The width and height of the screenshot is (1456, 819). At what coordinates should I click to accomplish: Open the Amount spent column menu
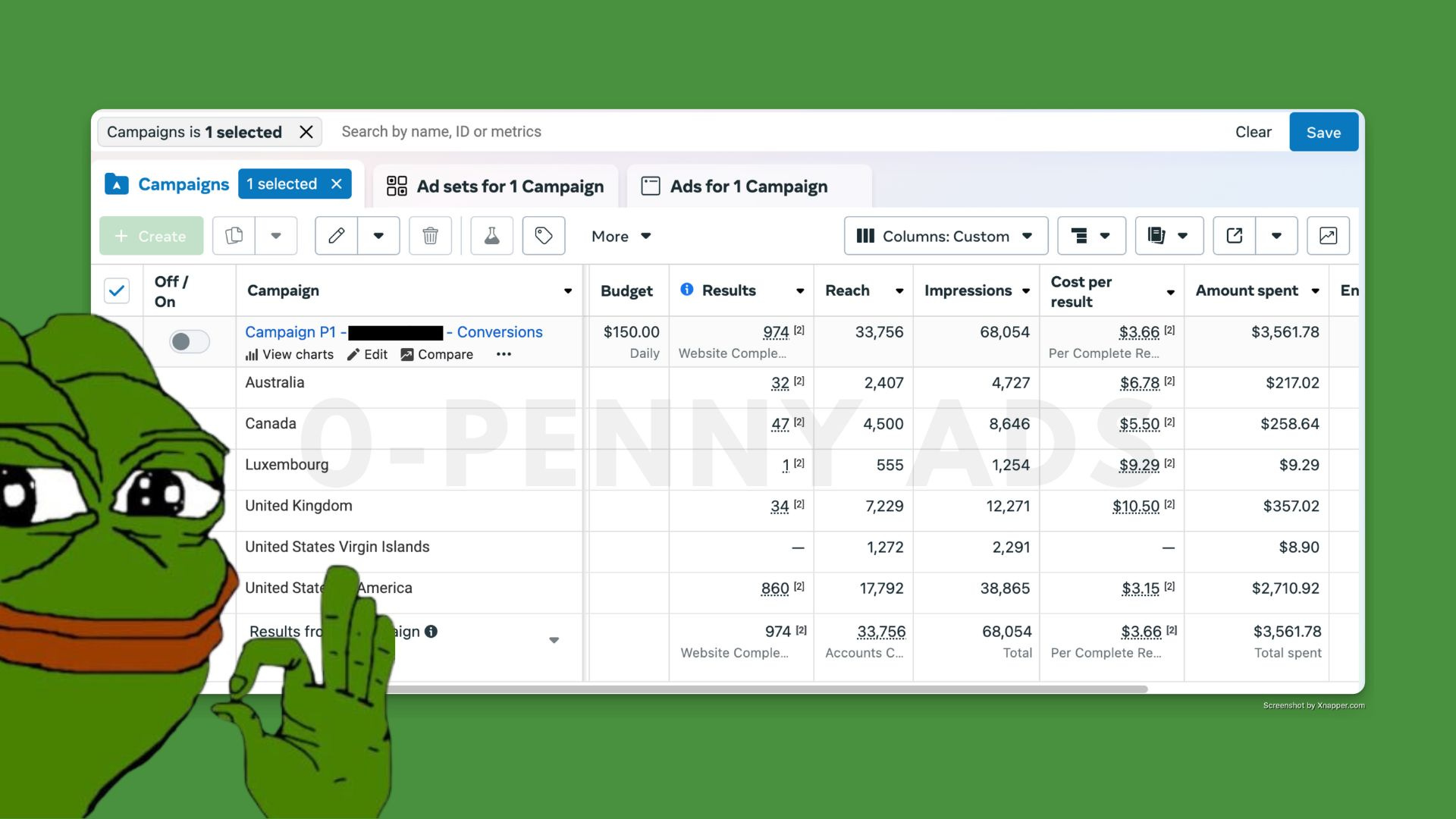coord(1315,291)
